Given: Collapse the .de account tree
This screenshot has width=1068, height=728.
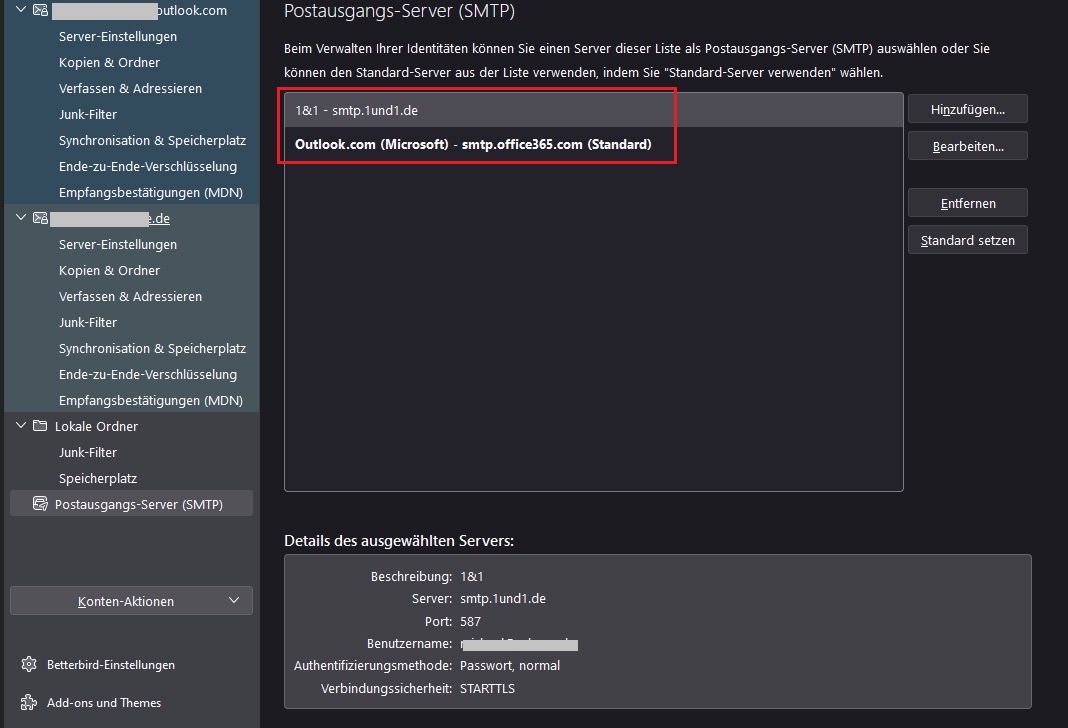Looking at the screenshot, I should pyautogui.click(x=20, y=217).
